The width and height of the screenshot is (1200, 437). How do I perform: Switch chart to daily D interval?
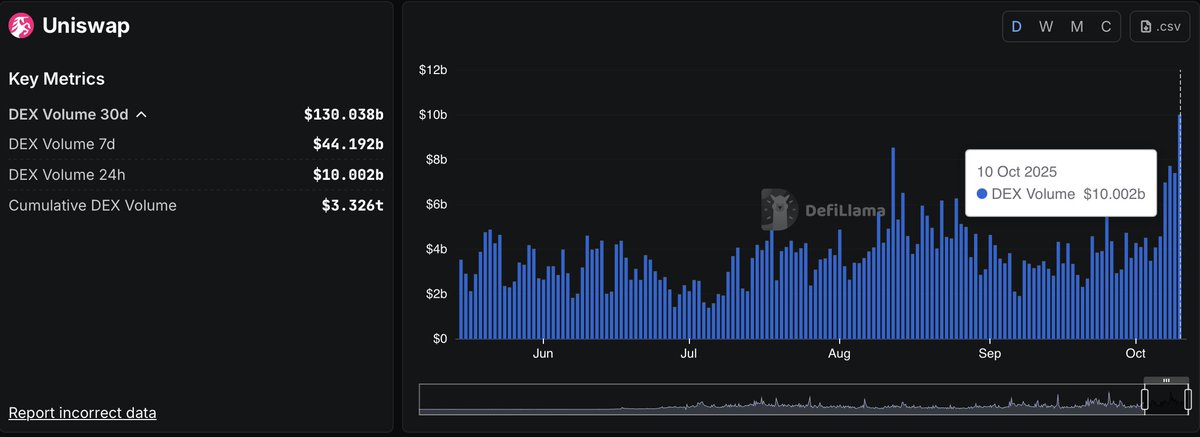1017,27
